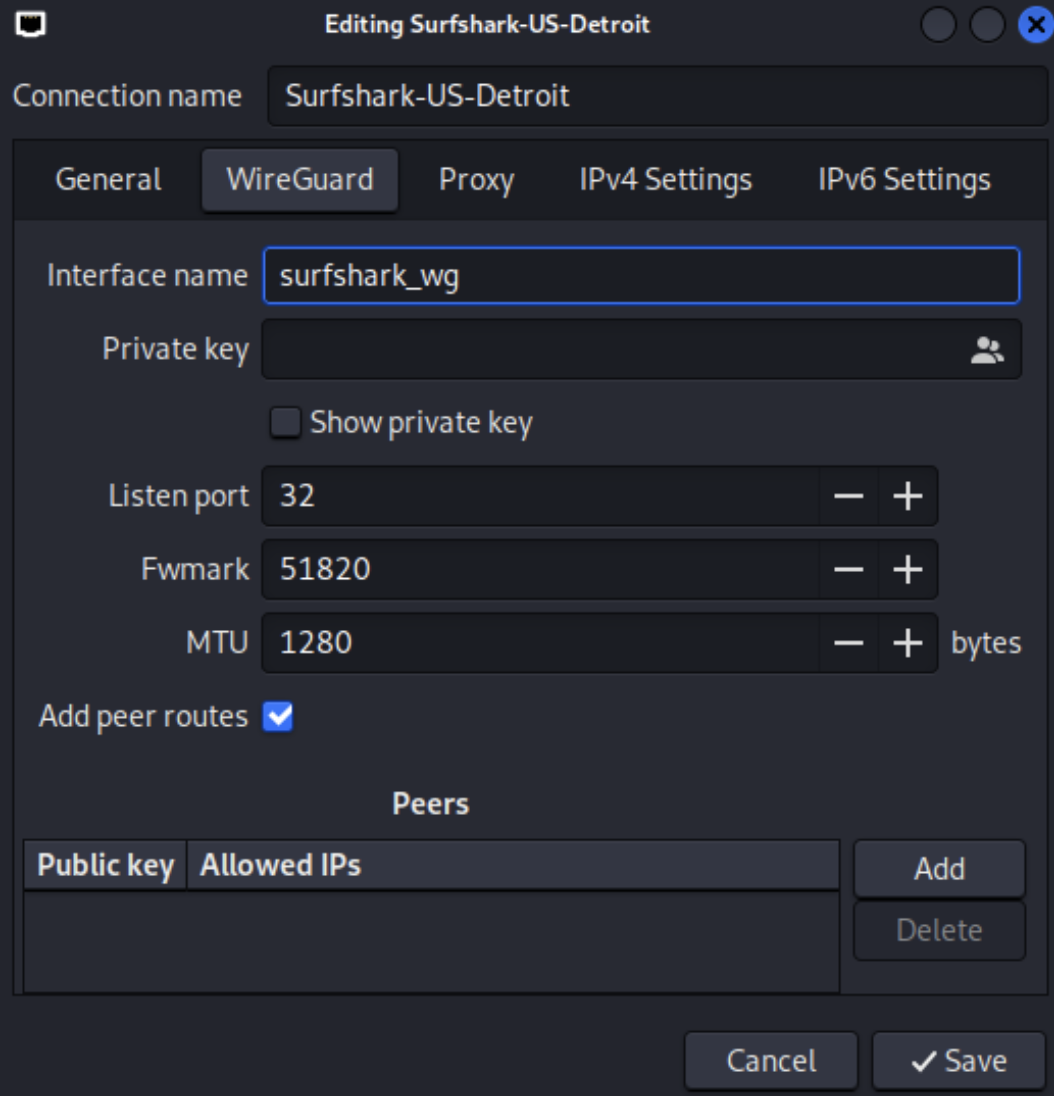Open IPv6 Settings tab
This screenshot has width=1054, height=1096.
tap(904, 180)
